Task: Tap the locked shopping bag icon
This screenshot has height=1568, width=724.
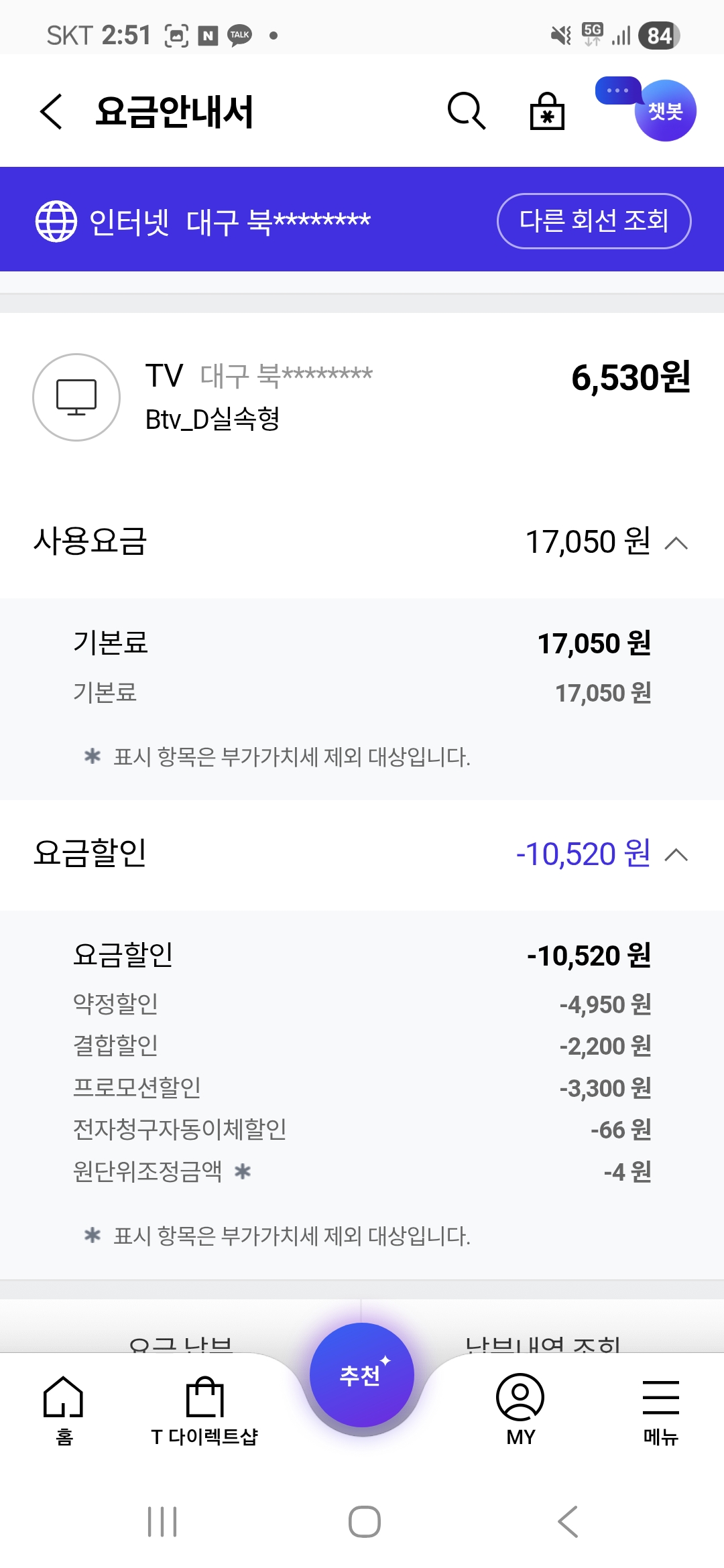Action: (547, 111)
